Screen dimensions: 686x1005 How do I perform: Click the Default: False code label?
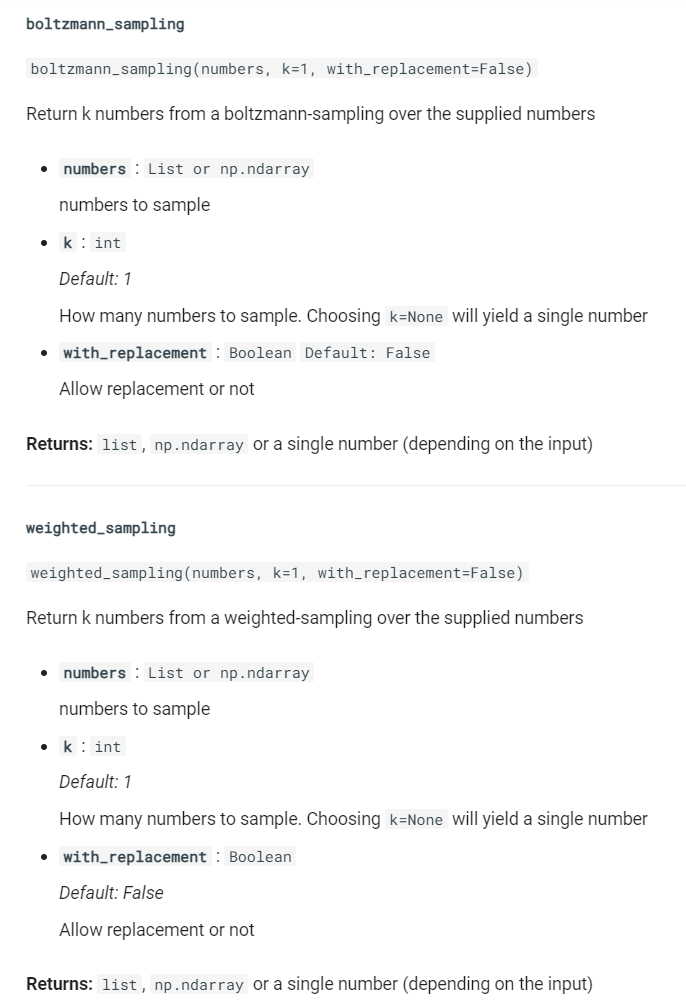367,353
